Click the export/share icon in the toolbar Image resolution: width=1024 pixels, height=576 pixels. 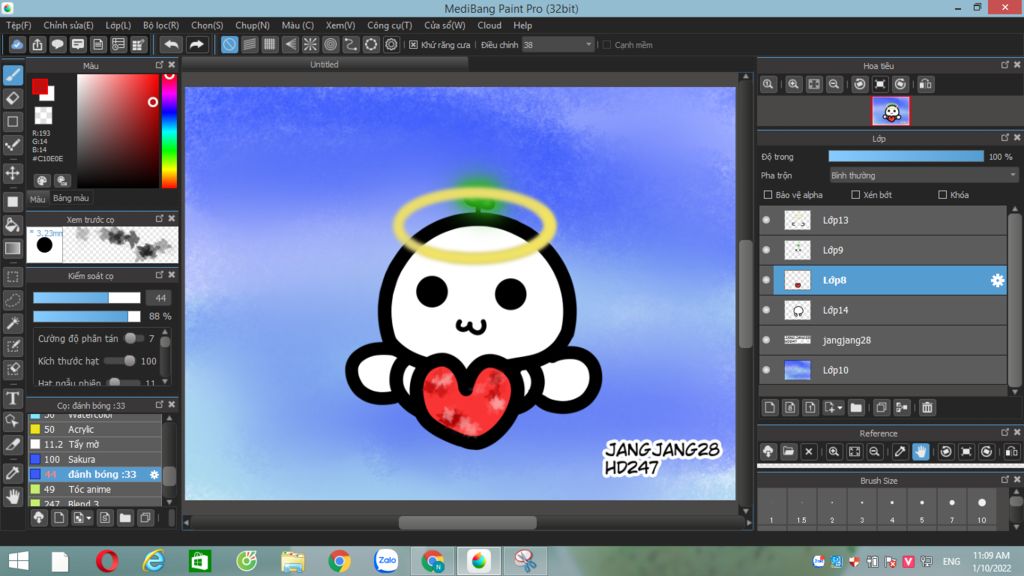coord(37,44)
